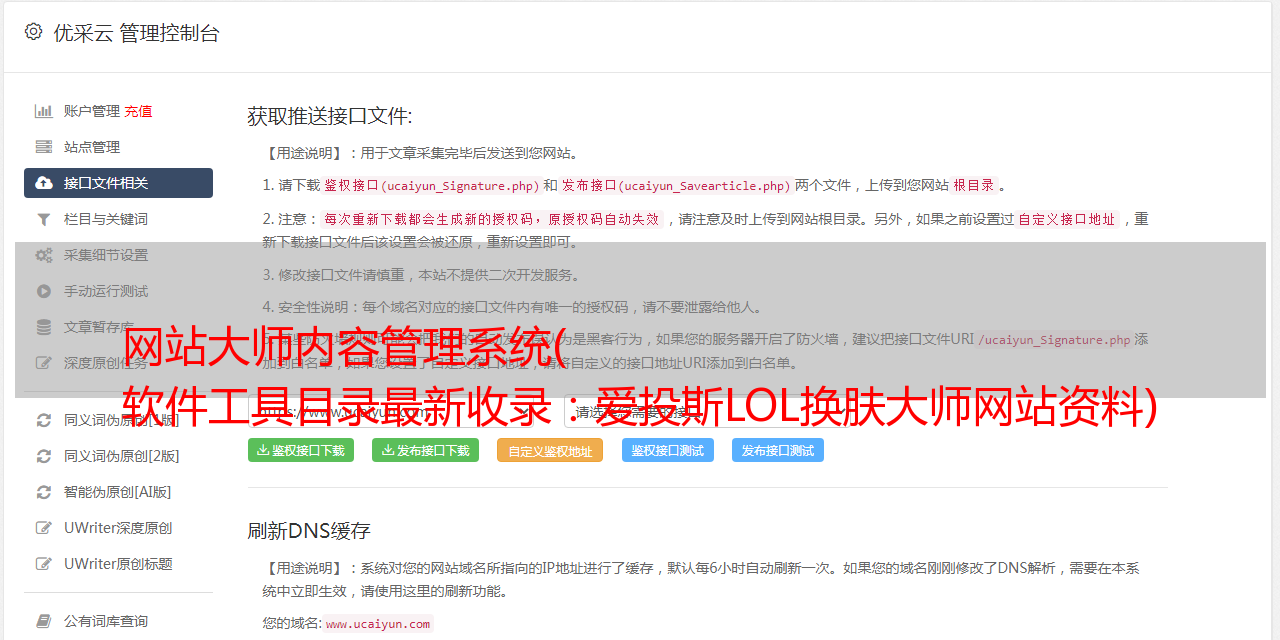Click the refresh icon of 同义词伪原创[2版]
The width and height of the screenshot is (1280, 640).
coord(44,456)
